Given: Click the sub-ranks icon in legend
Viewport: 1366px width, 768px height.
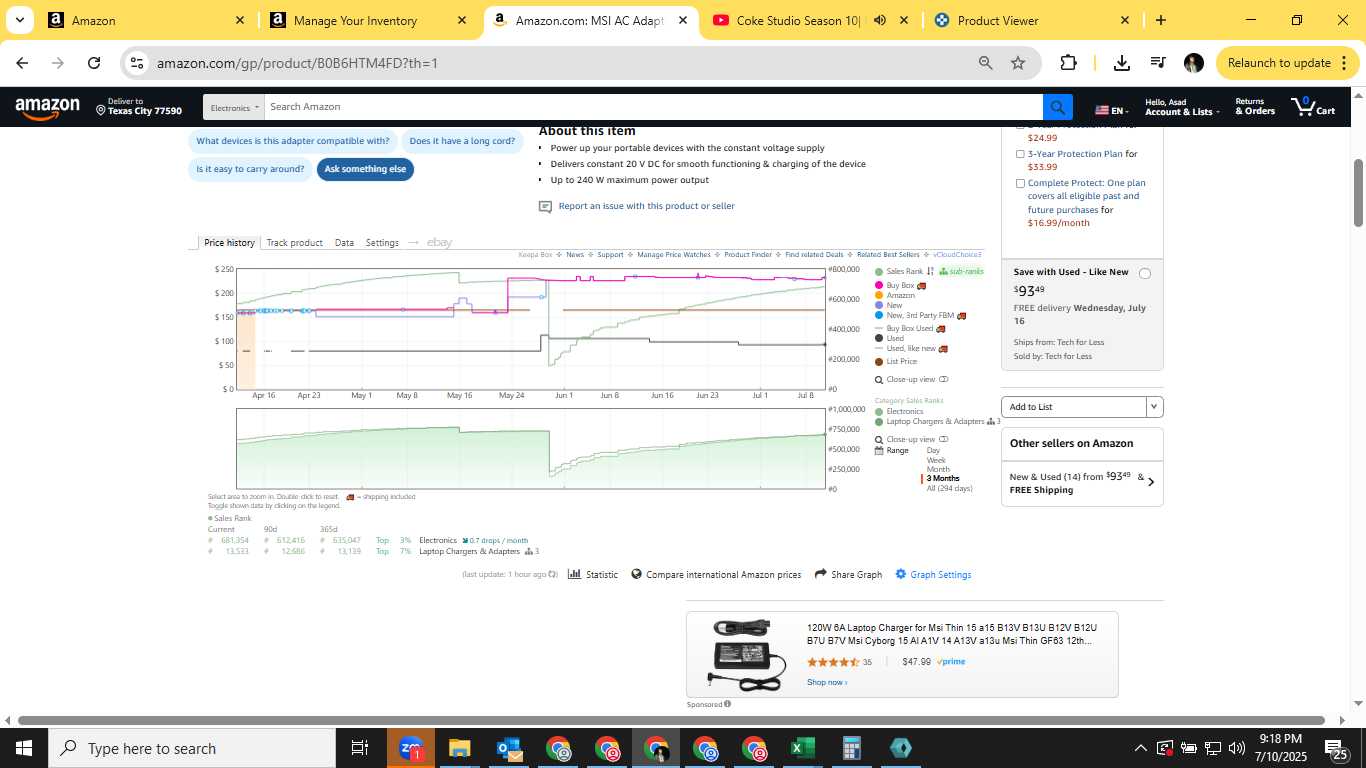Looking at the screenshot, I should pos(944,271).
